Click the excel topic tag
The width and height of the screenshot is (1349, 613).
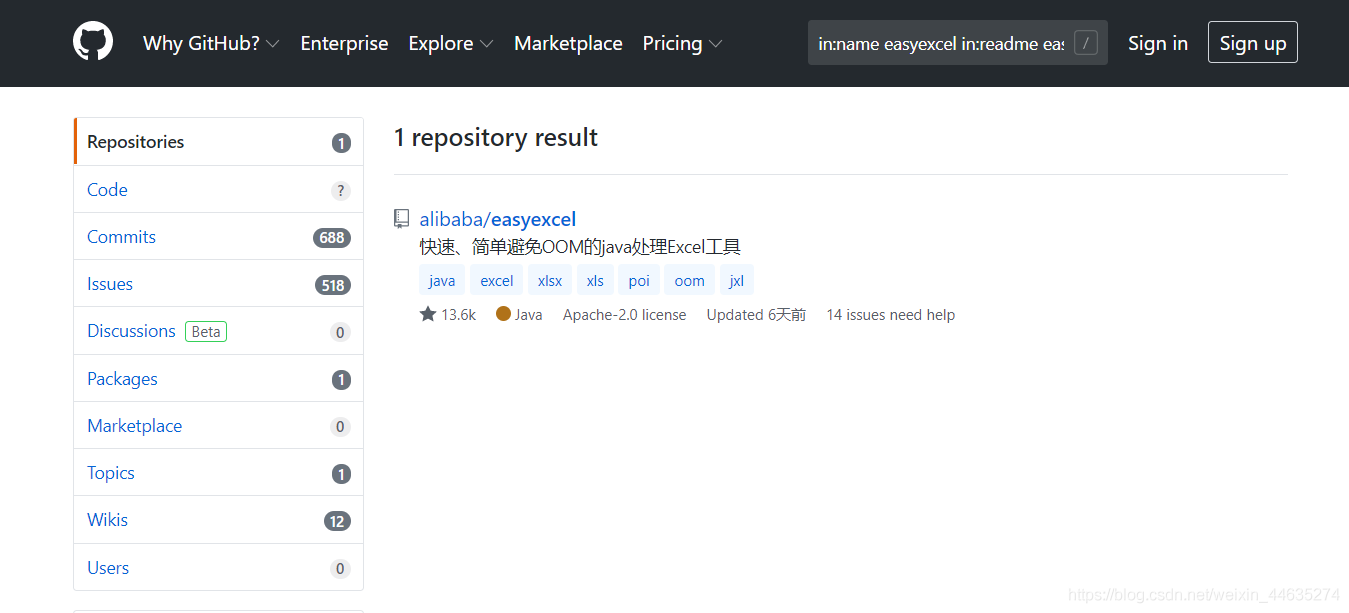(x=497, y=281)
